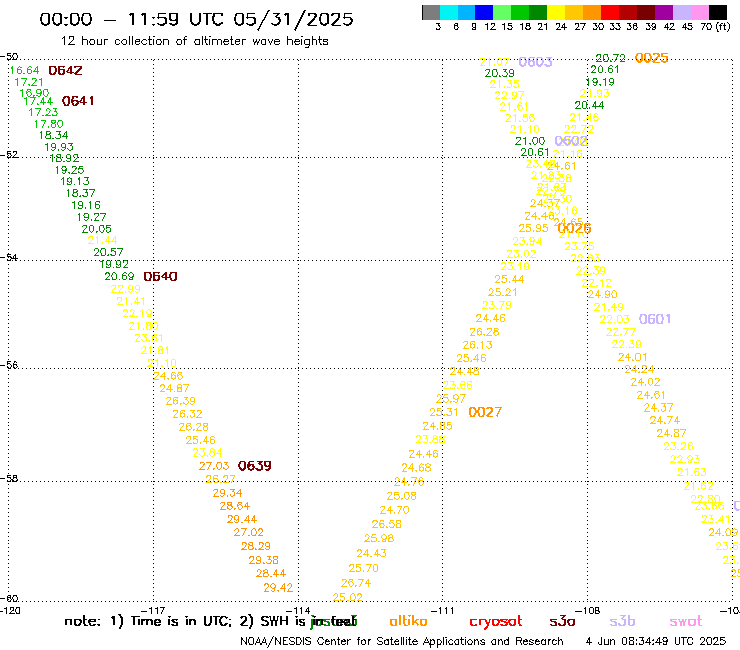
Task: Click the -108 longitude axis label
Action: point(588,611)
